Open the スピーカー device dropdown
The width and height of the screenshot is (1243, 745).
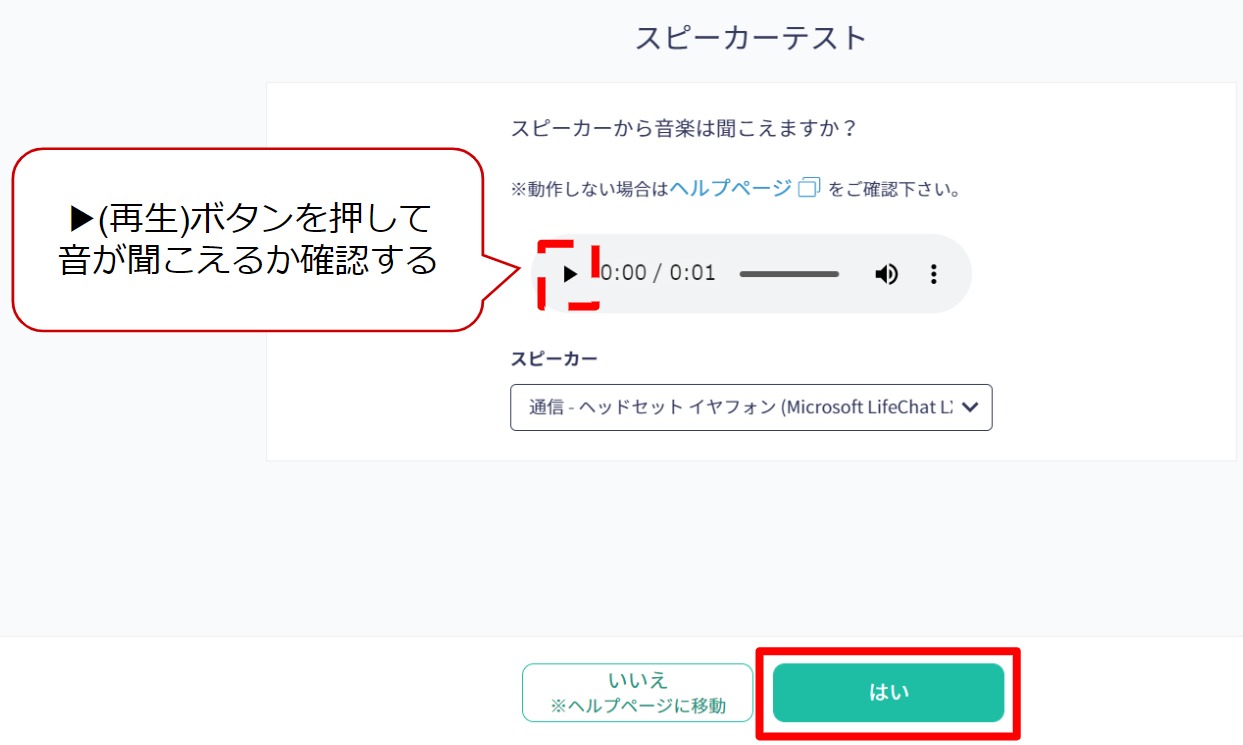pos(751,407)
